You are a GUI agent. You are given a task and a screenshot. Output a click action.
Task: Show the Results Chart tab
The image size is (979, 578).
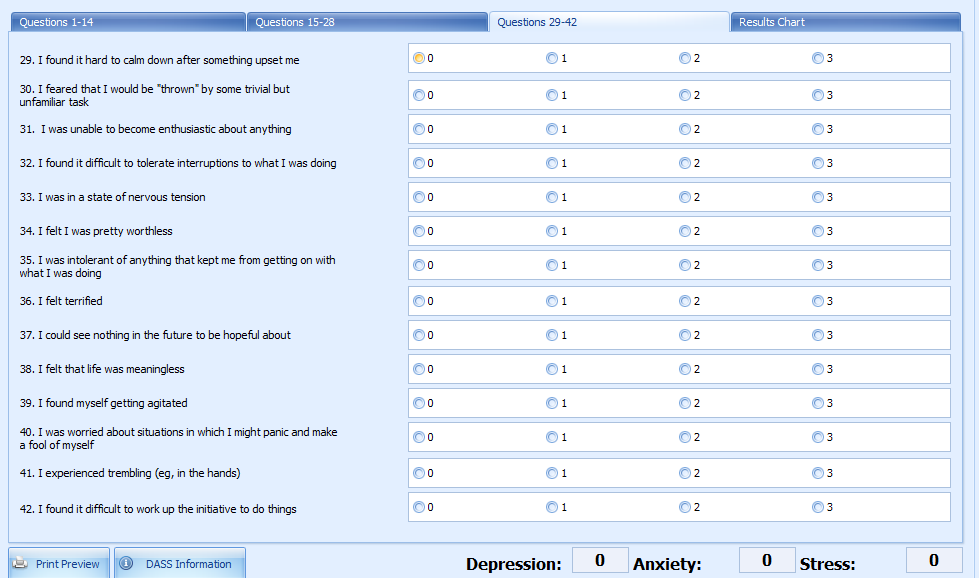click(845, 22)
